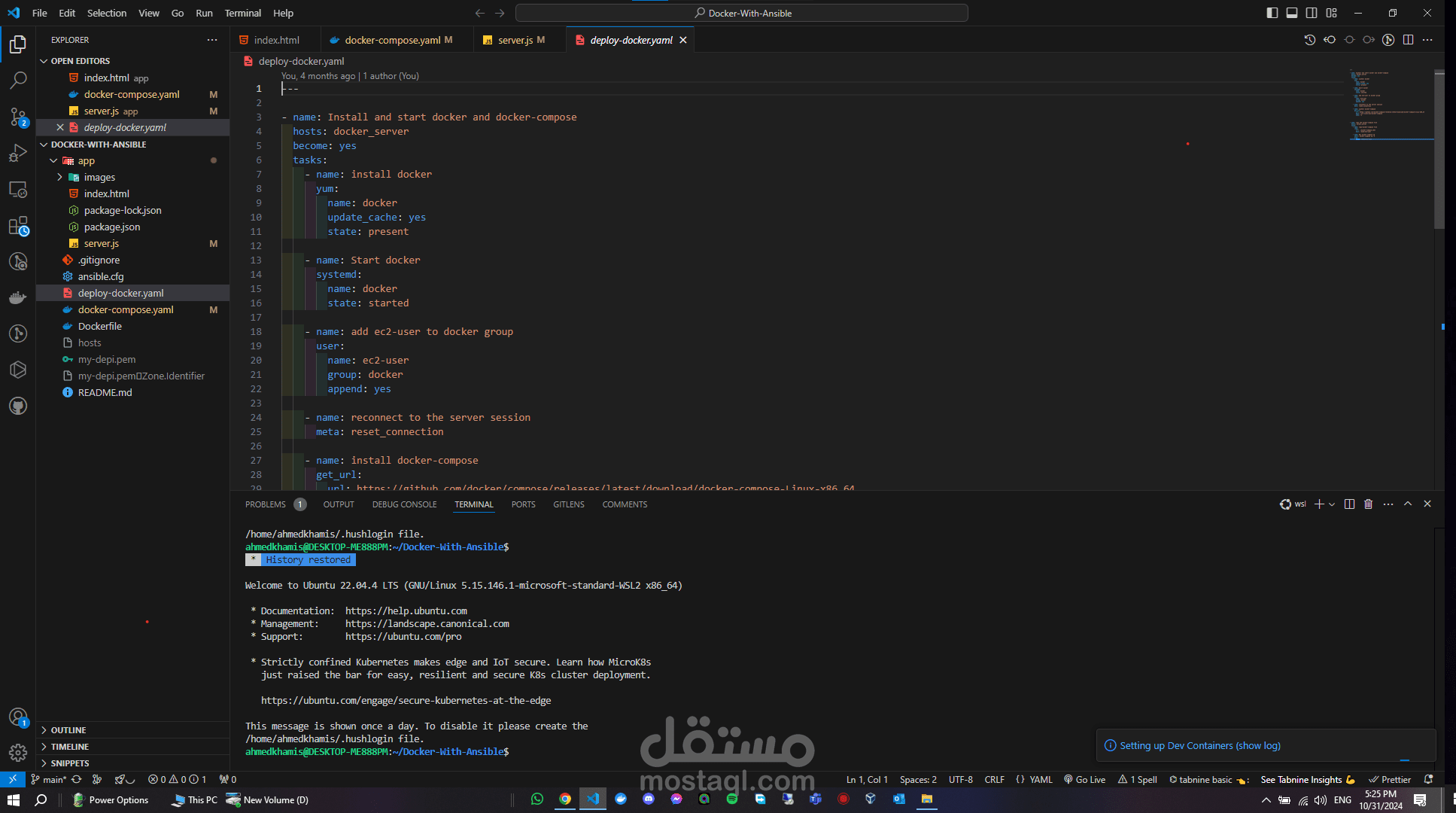
Task: Toggle the primary side bar visibility
Action: tap(1271, 13)
